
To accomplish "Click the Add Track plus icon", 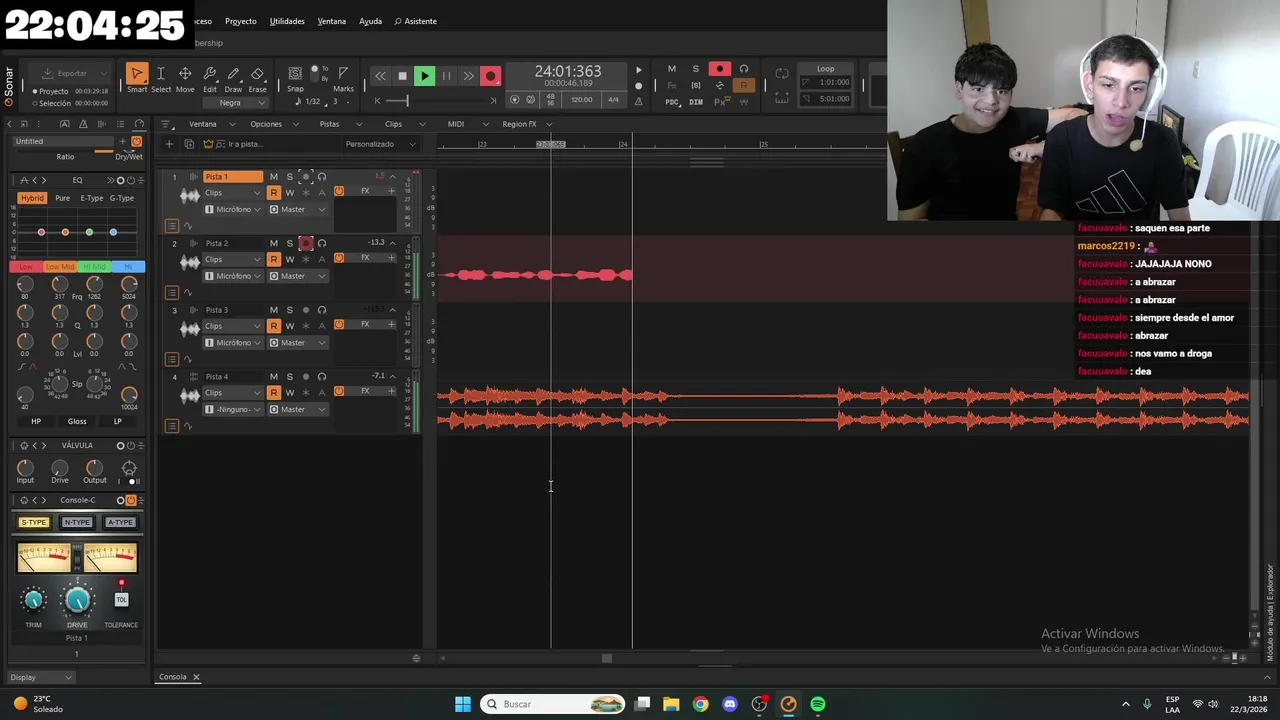I will [x=169, y=144].
